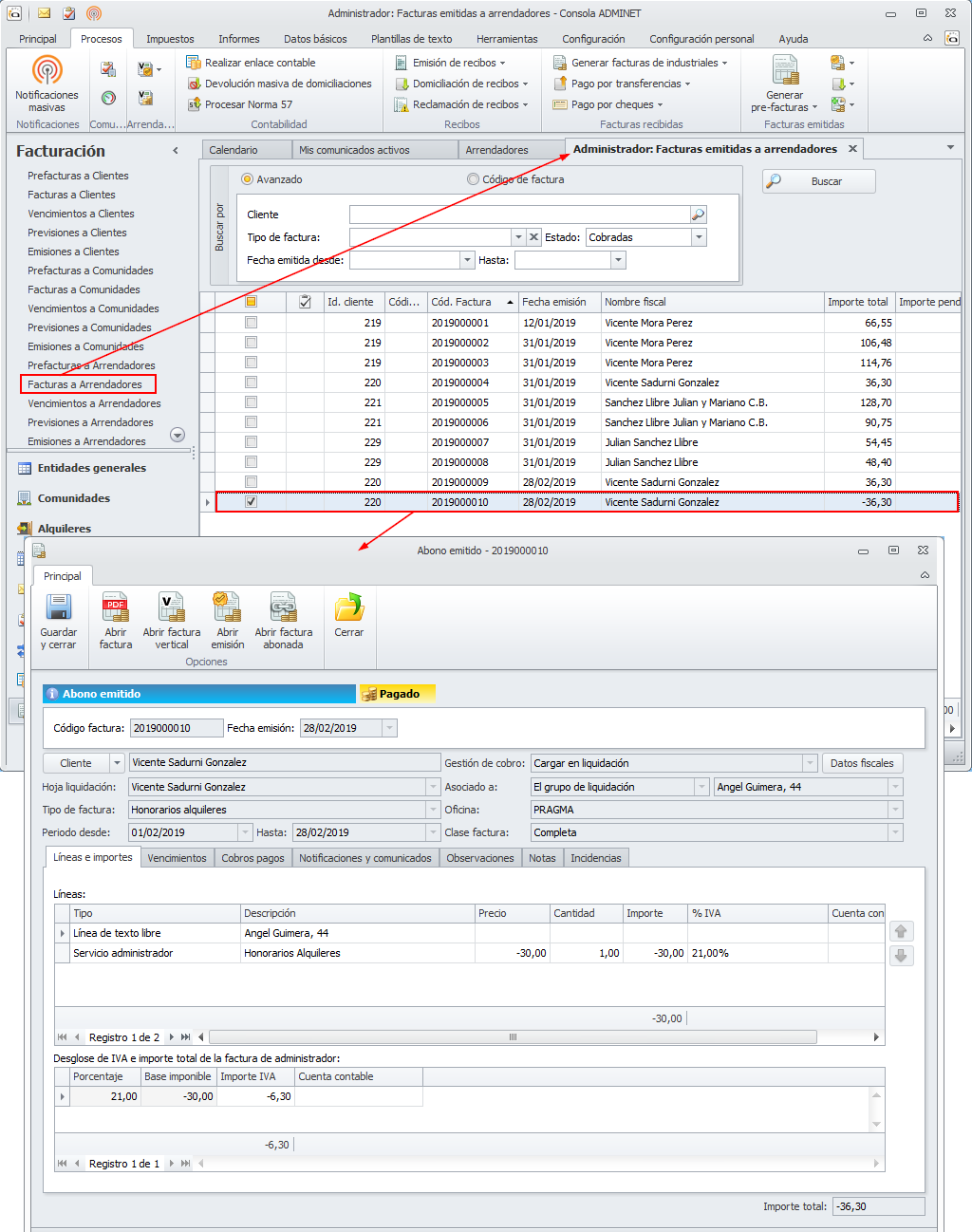Click Devolución masiva de domiciliaciones
Viewport: 972px width, 1232px height.
279,84
